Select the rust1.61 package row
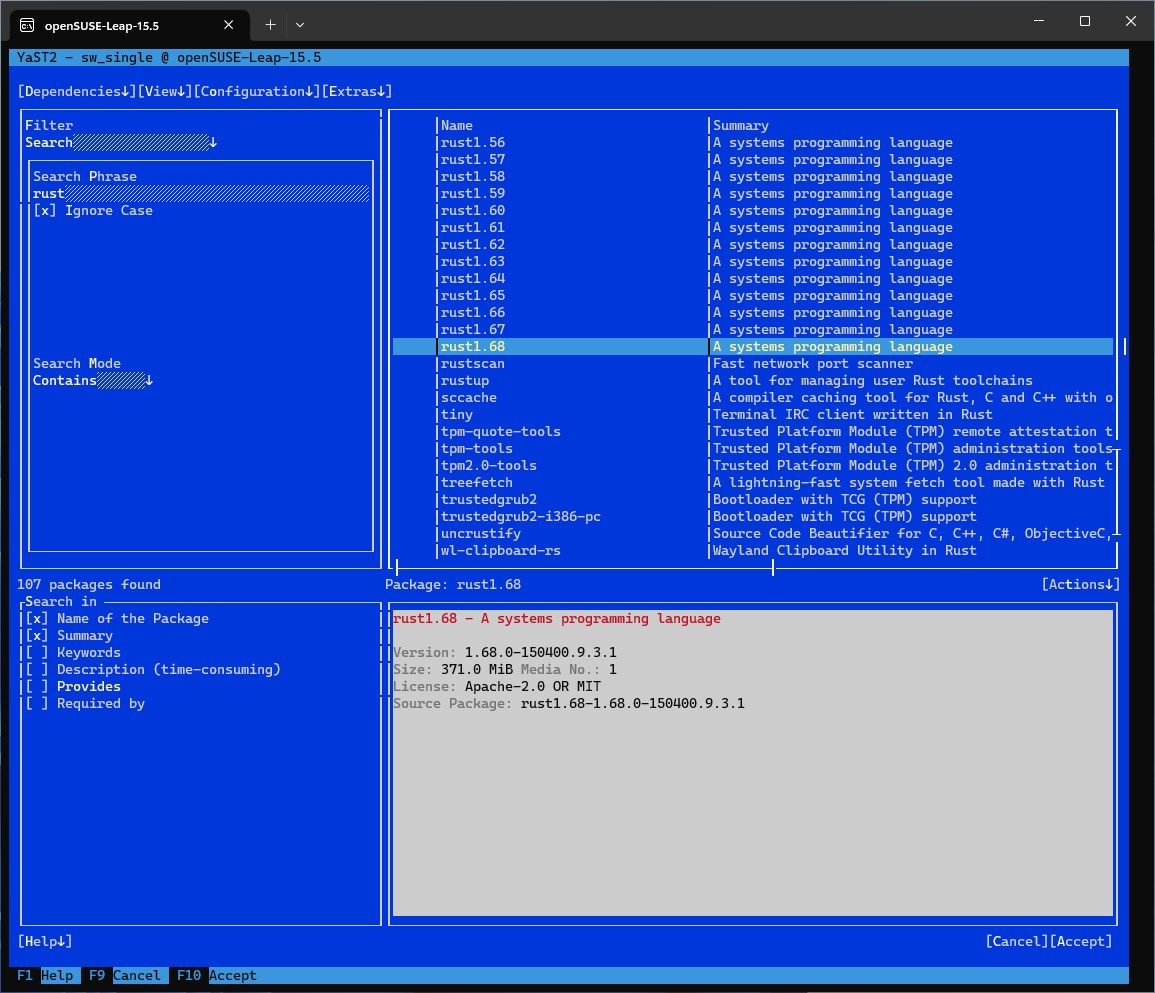Screen dimensions: 1155x993 [x=753, y=228]
